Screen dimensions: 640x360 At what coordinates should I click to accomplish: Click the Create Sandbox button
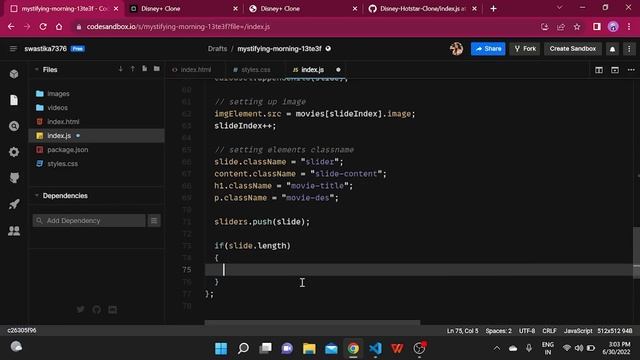point(573,49)
